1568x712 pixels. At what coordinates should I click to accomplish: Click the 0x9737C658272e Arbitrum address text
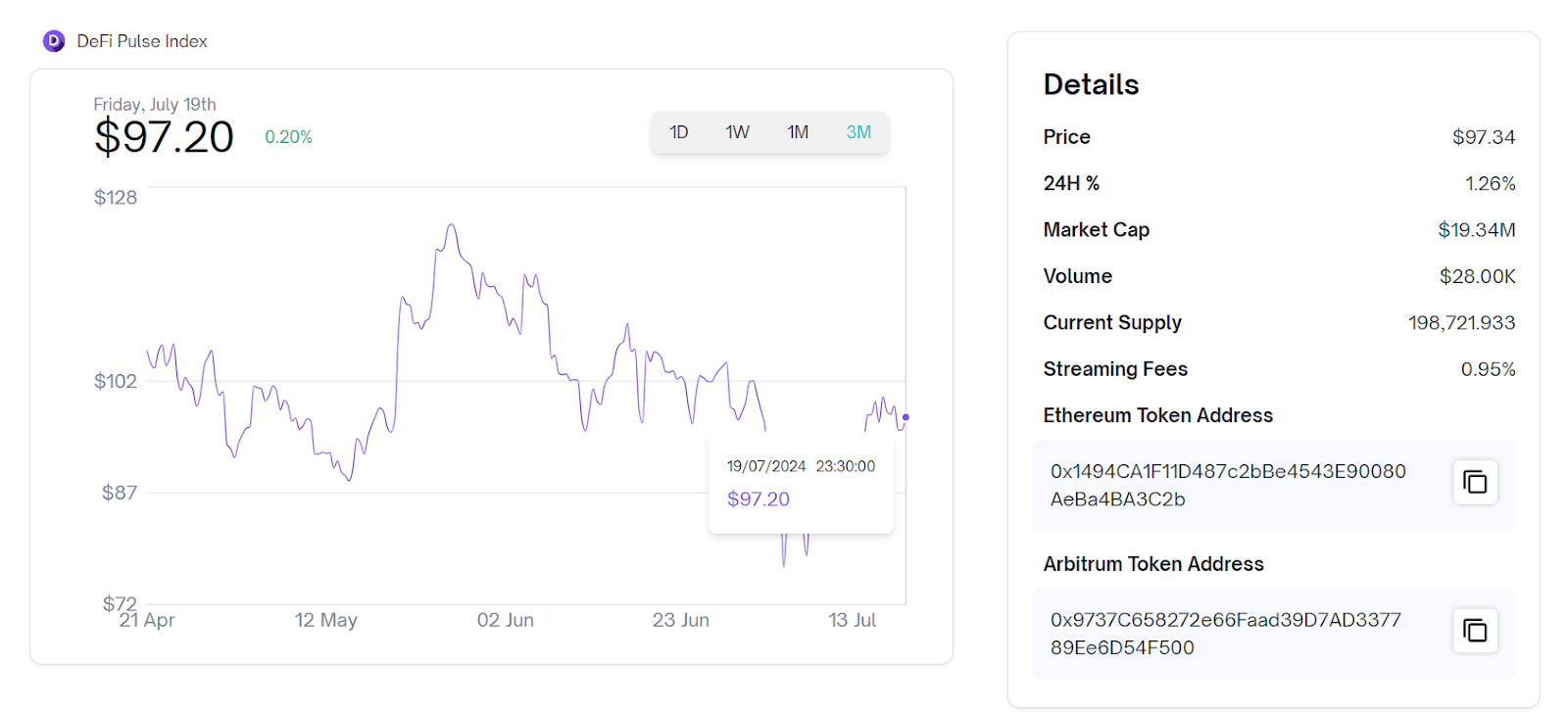click(x=1226, y=634)
